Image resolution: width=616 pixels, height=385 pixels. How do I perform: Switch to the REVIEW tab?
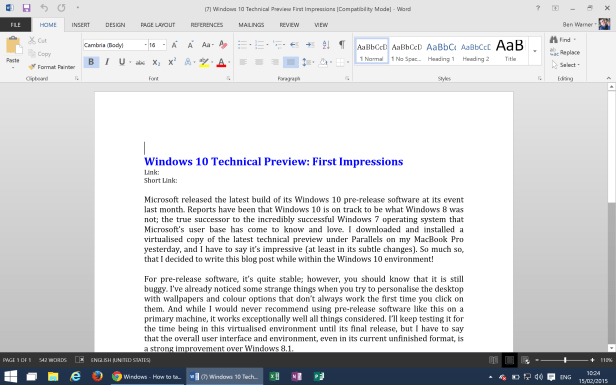[289, 25]
